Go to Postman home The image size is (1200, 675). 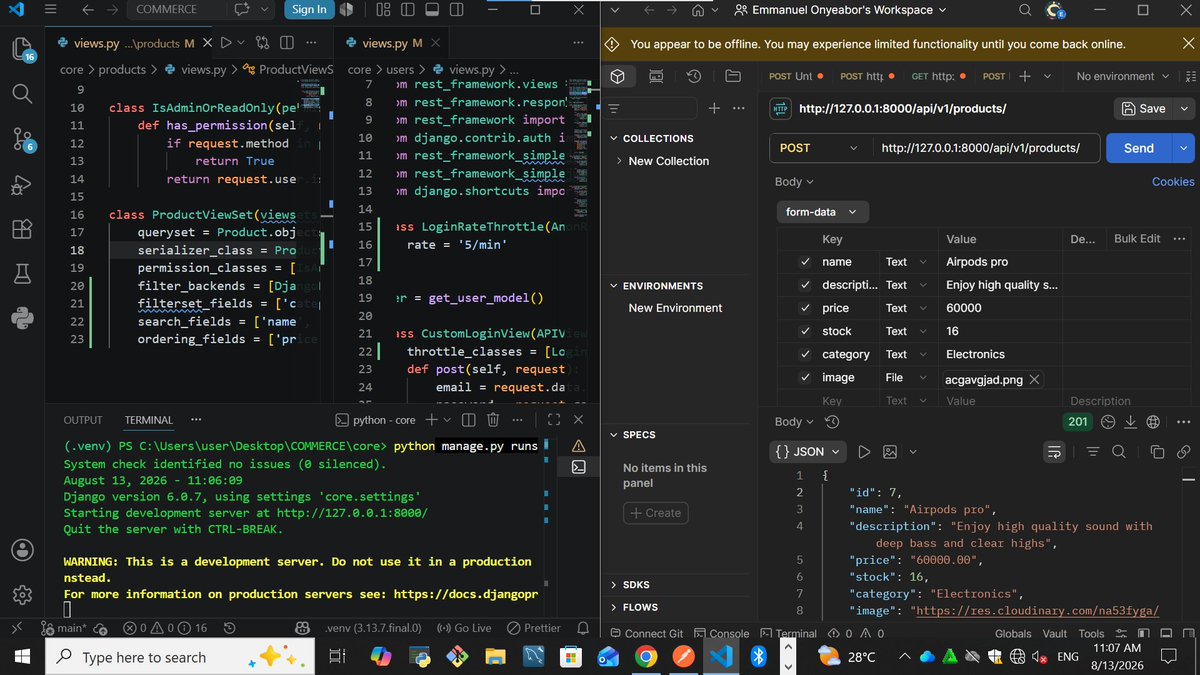pyautogui.click(x=698, y=10)
